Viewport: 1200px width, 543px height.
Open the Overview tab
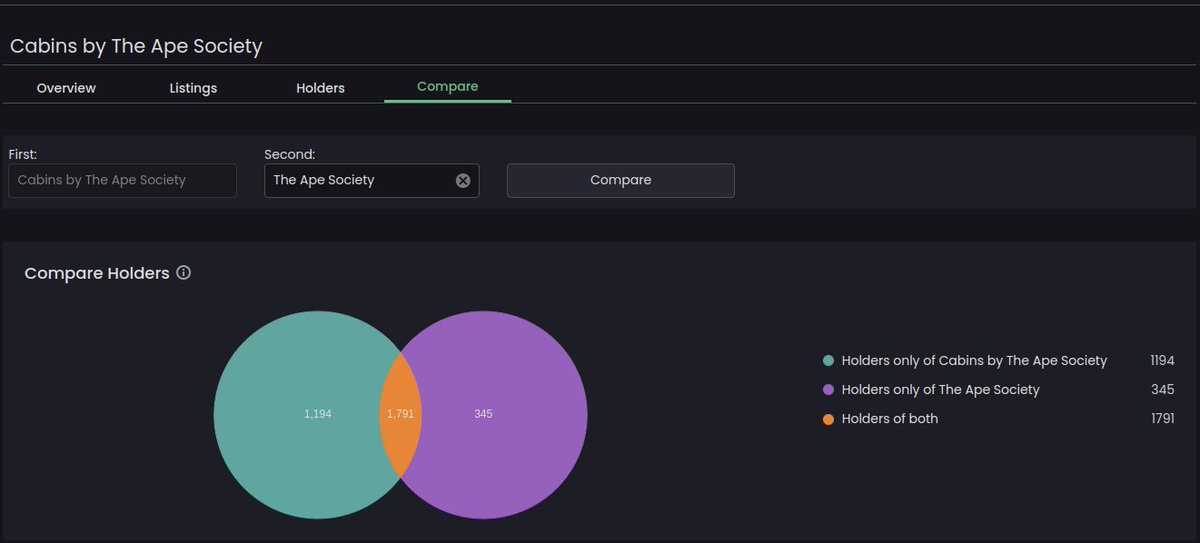click(x=66, y=88)
